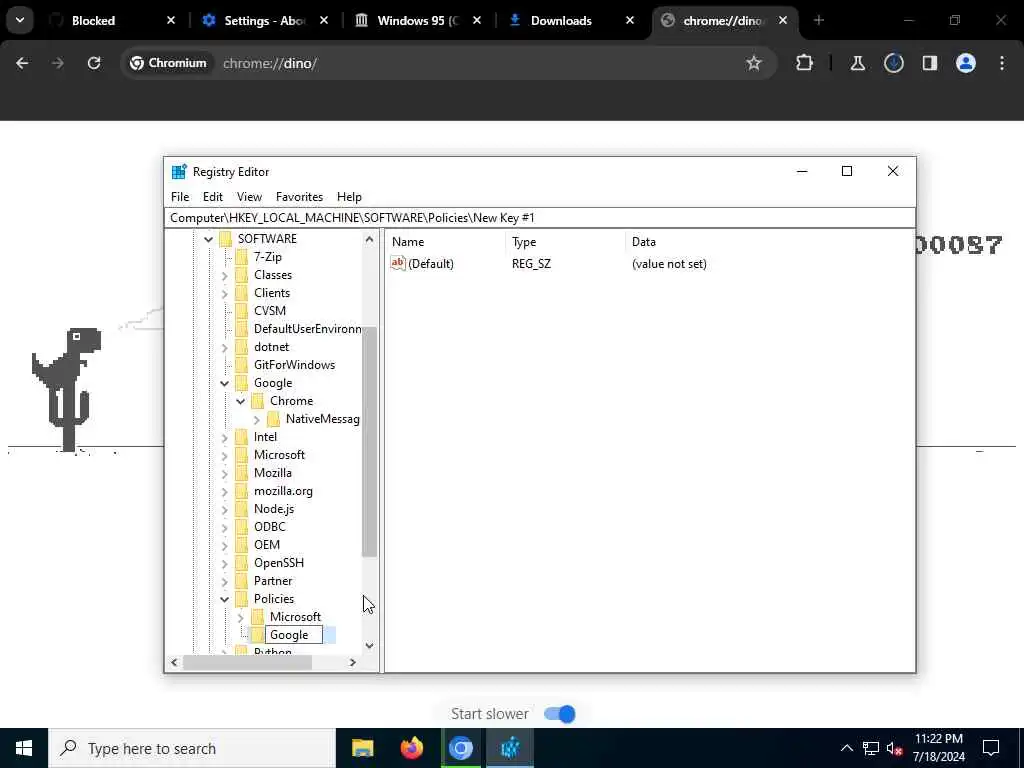The image size is (1024, 768).
Task: Expand the dotnet key
Action: click(225, 347)
